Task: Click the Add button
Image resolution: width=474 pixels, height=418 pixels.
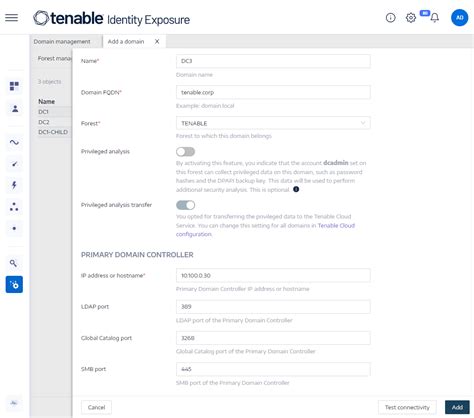Action: coord(457,407)
